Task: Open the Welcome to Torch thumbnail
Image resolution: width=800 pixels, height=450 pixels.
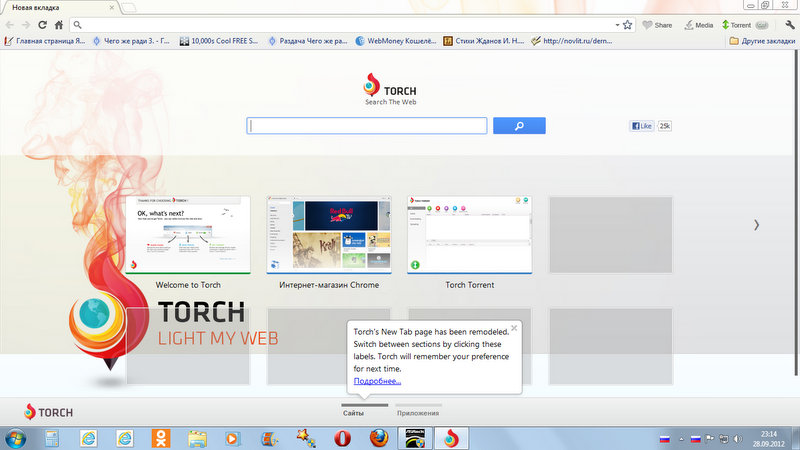Action: click(188, 235)
